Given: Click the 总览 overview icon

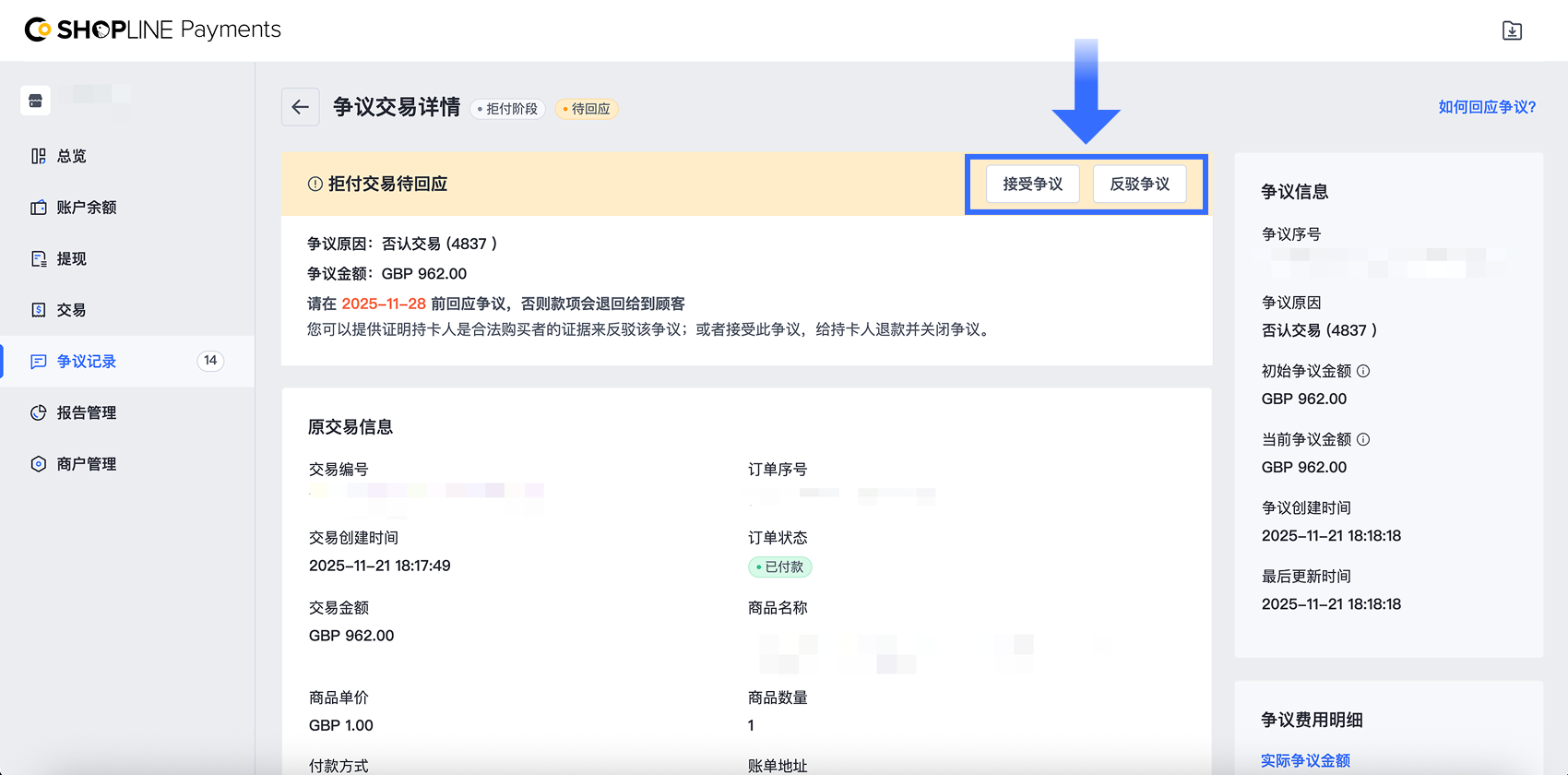Looking at the screenshot, I should tap(38, 156).
